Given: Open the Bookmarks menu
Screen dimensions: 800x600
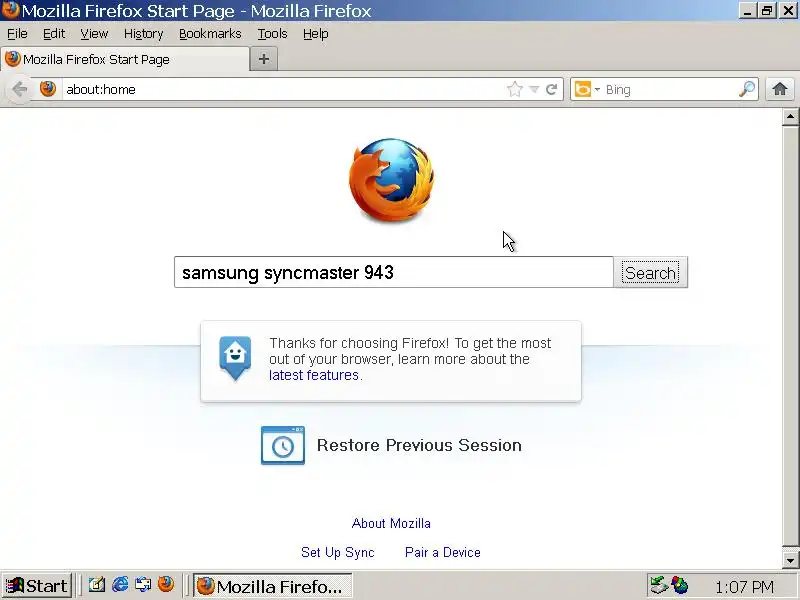Looking at the screenshot, I should [210, 34].
